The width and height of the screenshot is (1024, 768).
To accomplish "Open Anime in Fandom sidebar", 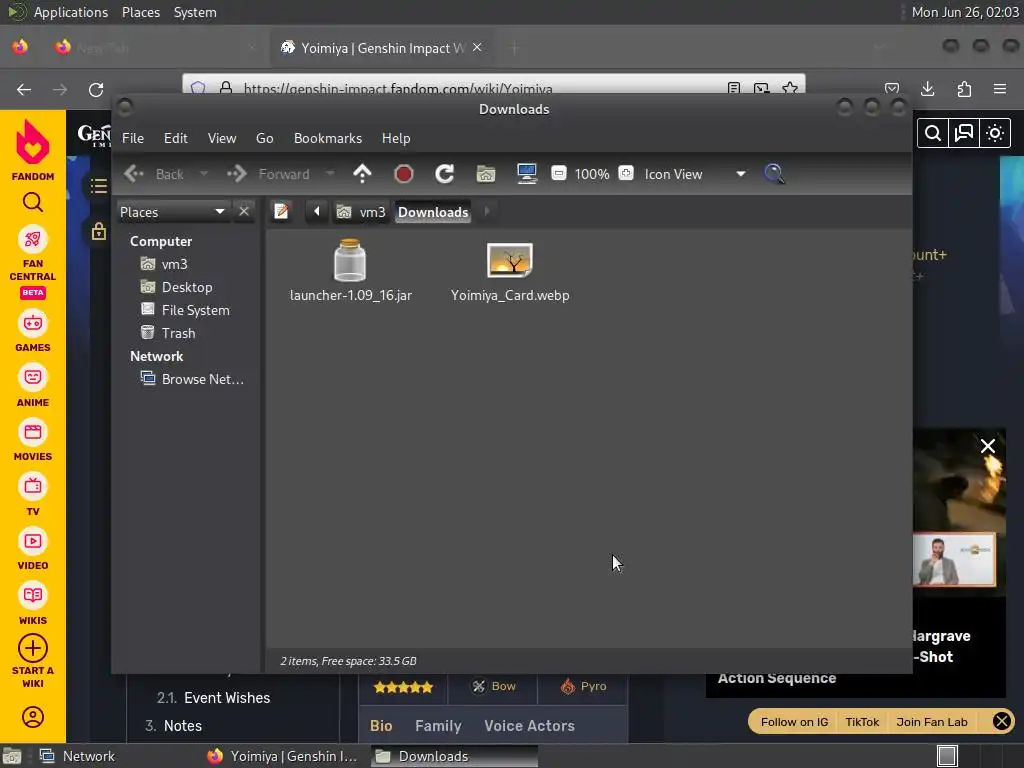I will pos(33,387).
